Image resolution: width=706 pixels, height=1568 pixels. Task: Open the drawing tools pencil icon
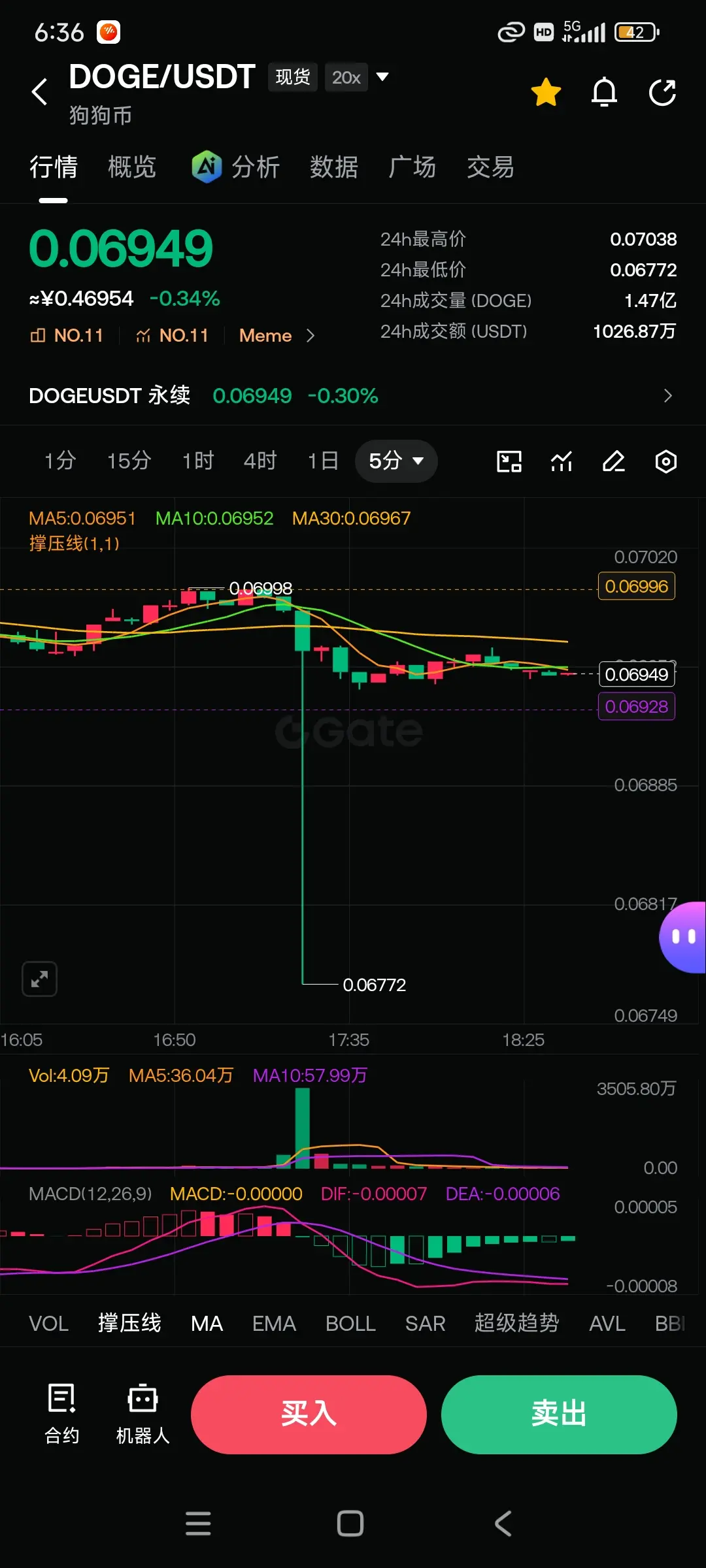614,461
